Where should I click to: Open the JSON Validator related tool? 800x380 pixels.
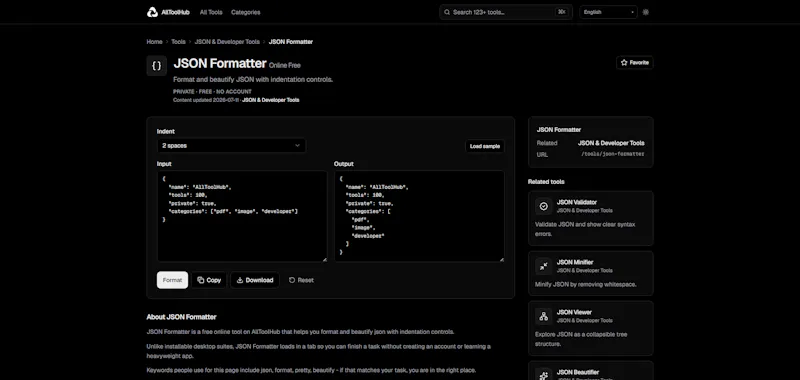click(x=590, y=218)
